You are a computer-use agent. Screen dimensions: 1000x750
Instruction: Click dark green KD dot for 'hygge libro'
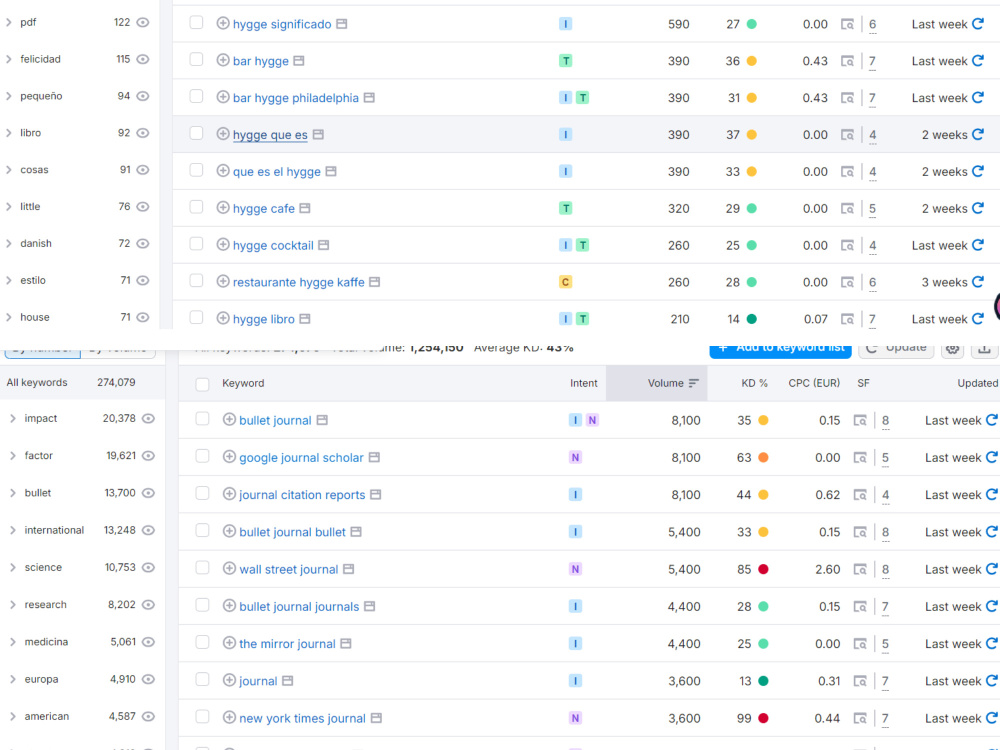tap(751, 319)
